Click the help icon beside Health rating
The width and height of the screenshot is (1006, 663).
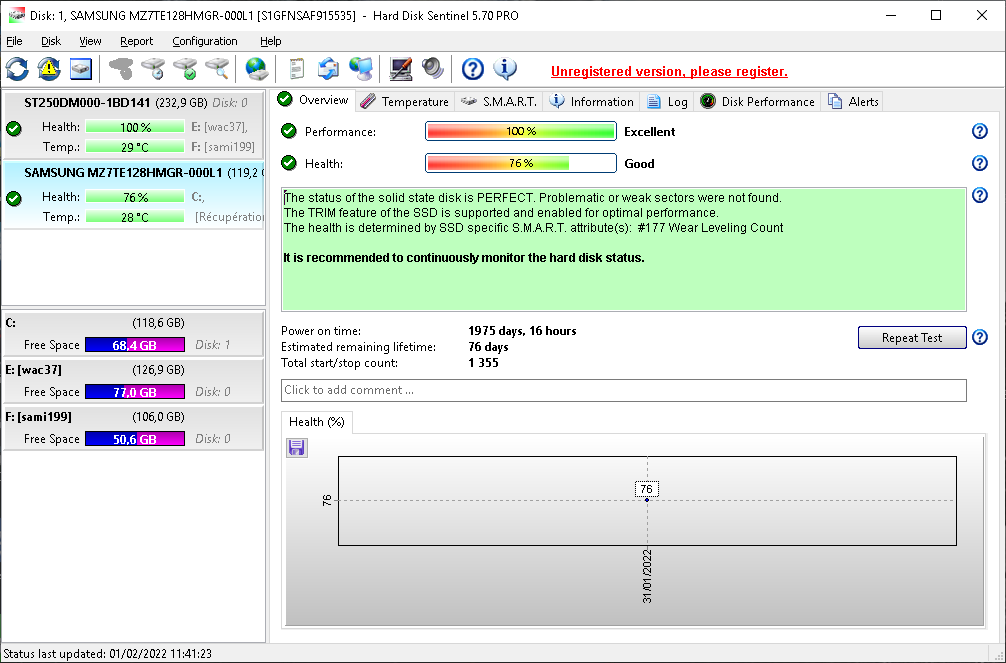tap(980, 163)
